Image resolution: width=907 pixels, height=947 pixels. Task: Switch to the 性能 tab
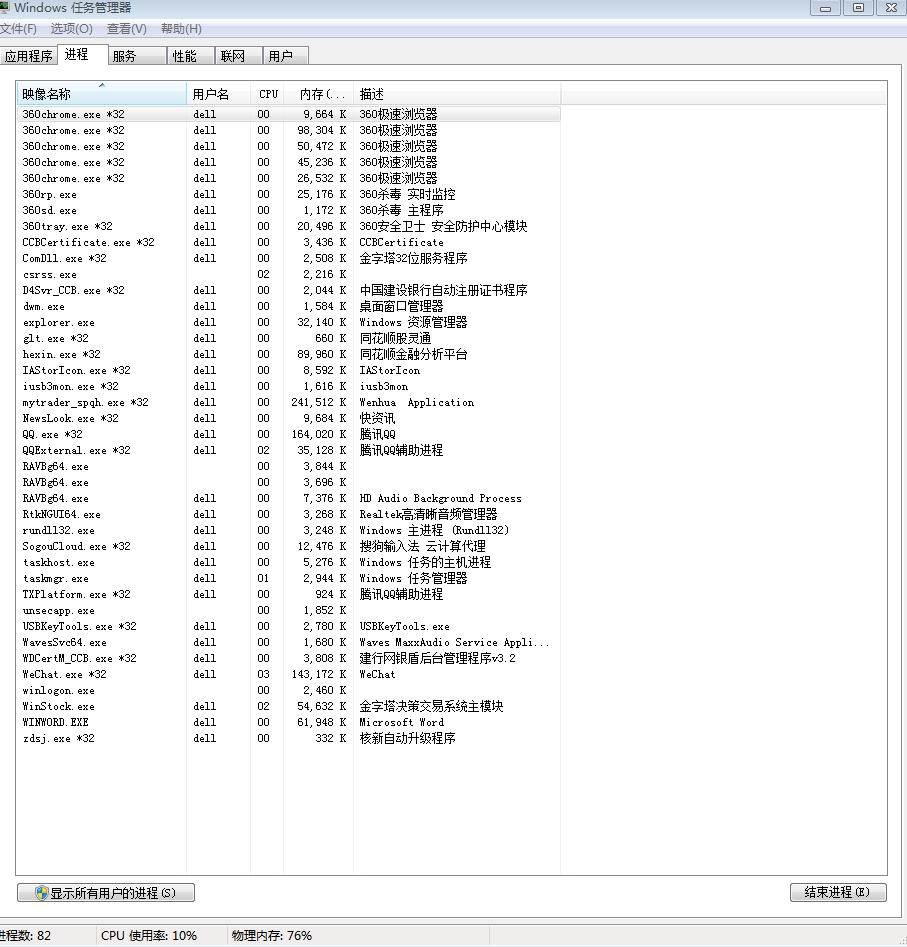(190, 56)
